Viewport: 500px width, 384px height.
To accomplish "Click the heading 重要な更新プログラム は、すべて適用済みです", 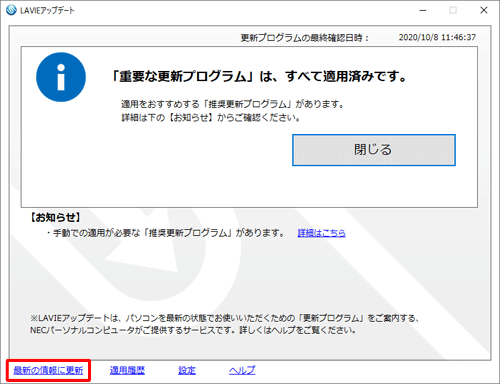I will coord(259,77).
